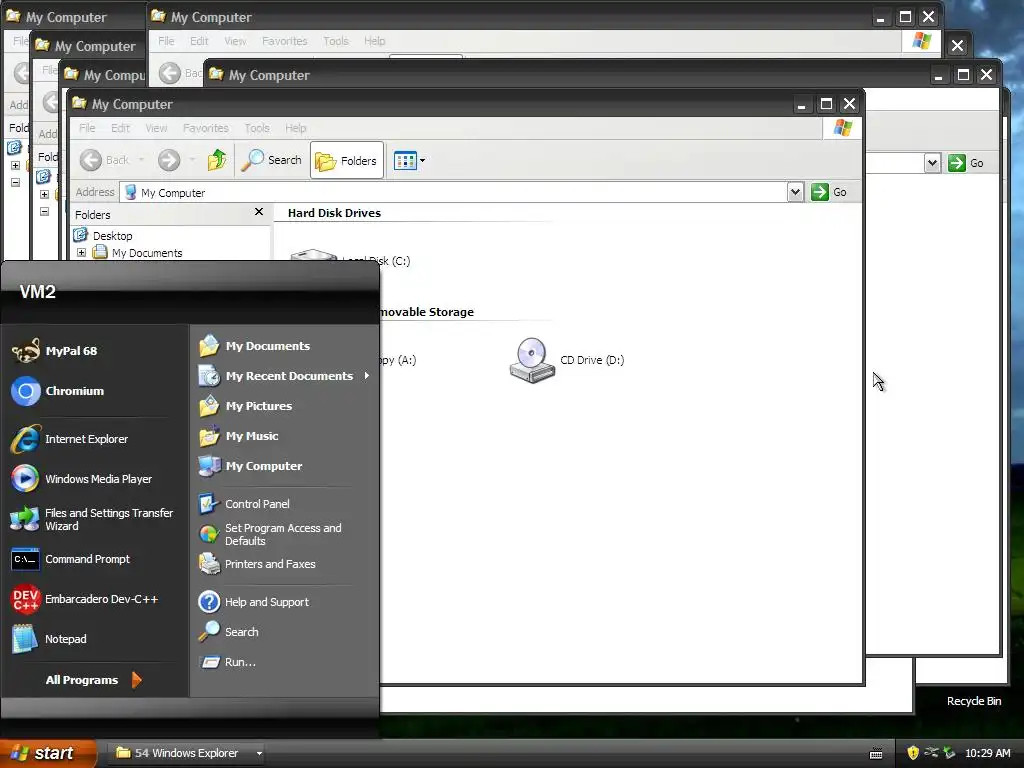Open My Pictures folder
Screen dimensions: 1024x768
coord(246,406)
